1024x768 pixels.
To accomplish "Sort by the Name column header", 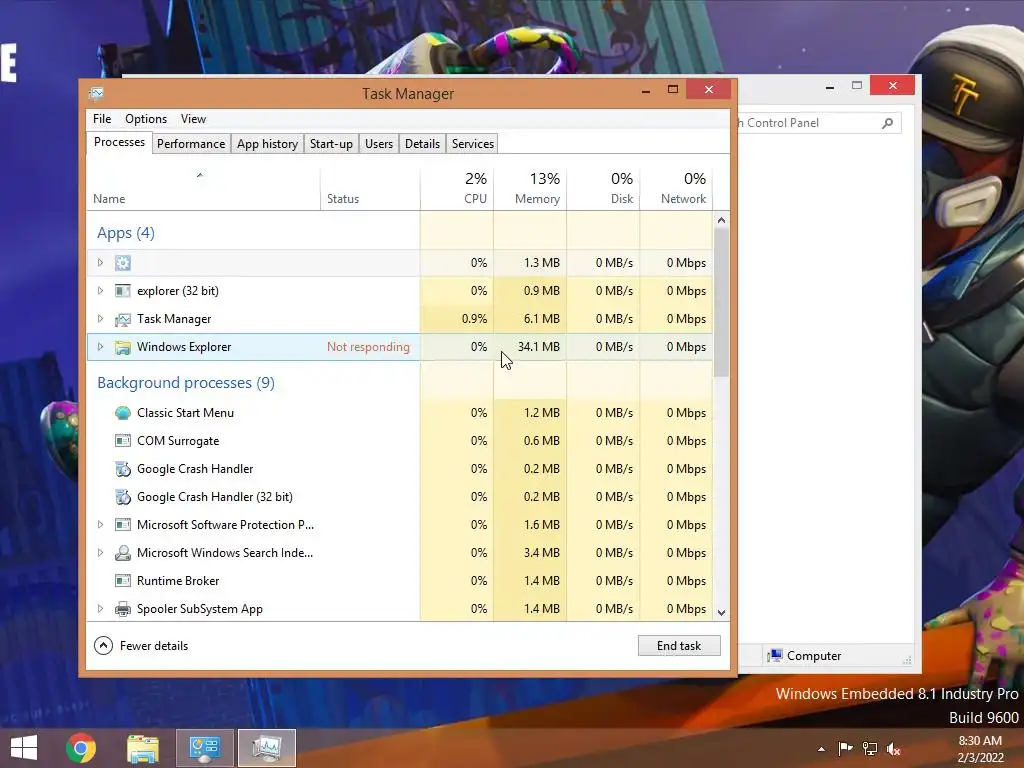I will click(x=203, y=189).
